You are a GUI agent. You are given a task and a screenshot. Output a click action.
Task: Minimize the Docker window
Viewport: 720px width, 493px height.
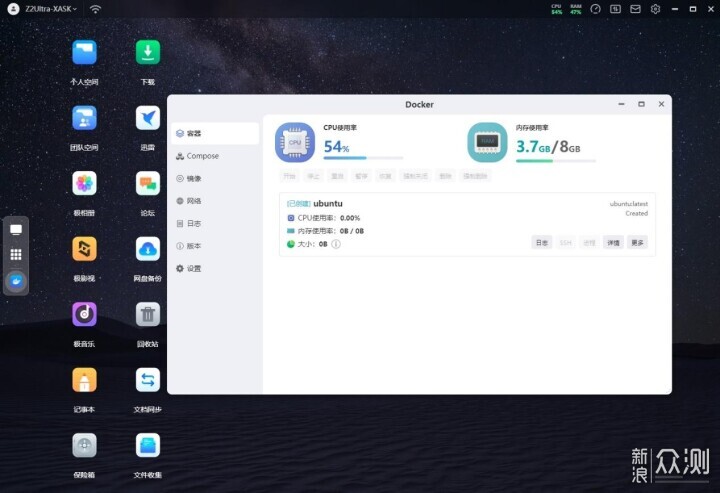(621, 104)
